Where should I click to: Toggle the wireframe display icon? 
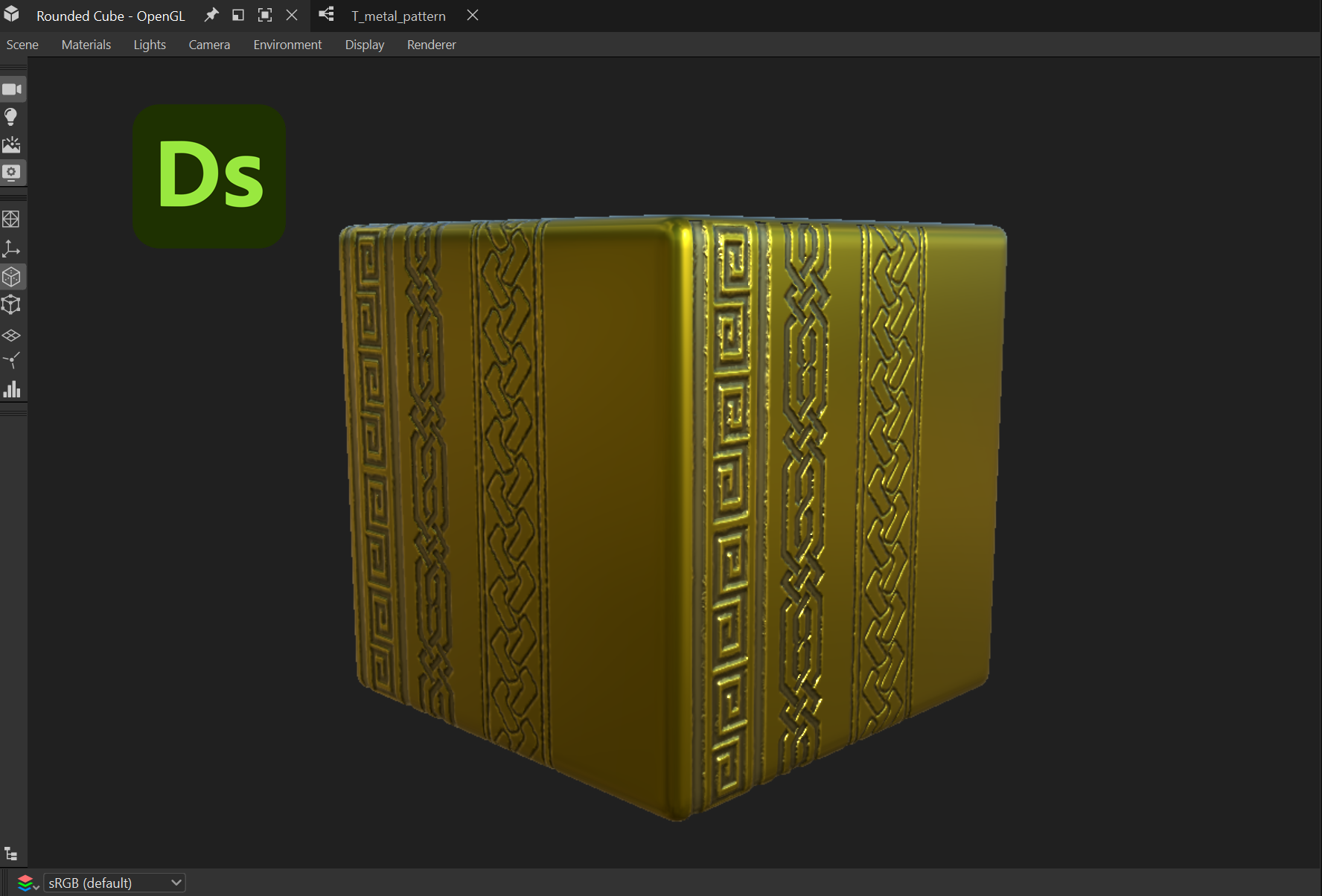11,219
